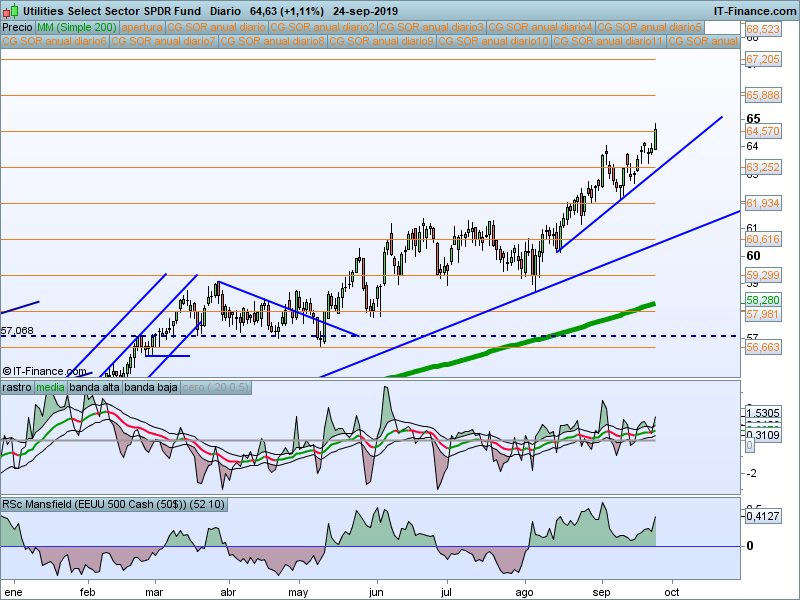Select the 59,299 price level tag
This screenshot has width=800, height=600.
[x=763, y=276]
